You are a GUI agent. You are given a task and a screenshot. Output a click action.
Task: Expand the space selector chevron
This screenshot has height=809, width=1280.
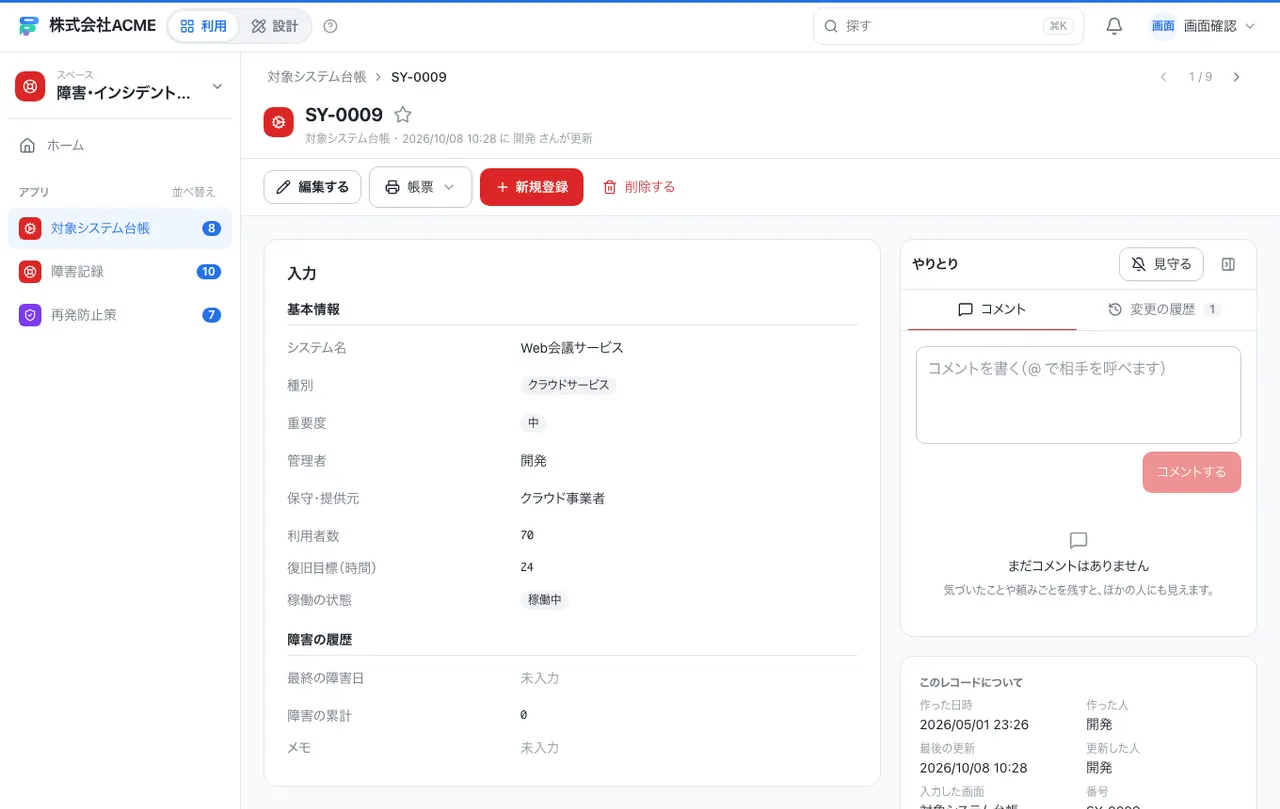point(218,87)
